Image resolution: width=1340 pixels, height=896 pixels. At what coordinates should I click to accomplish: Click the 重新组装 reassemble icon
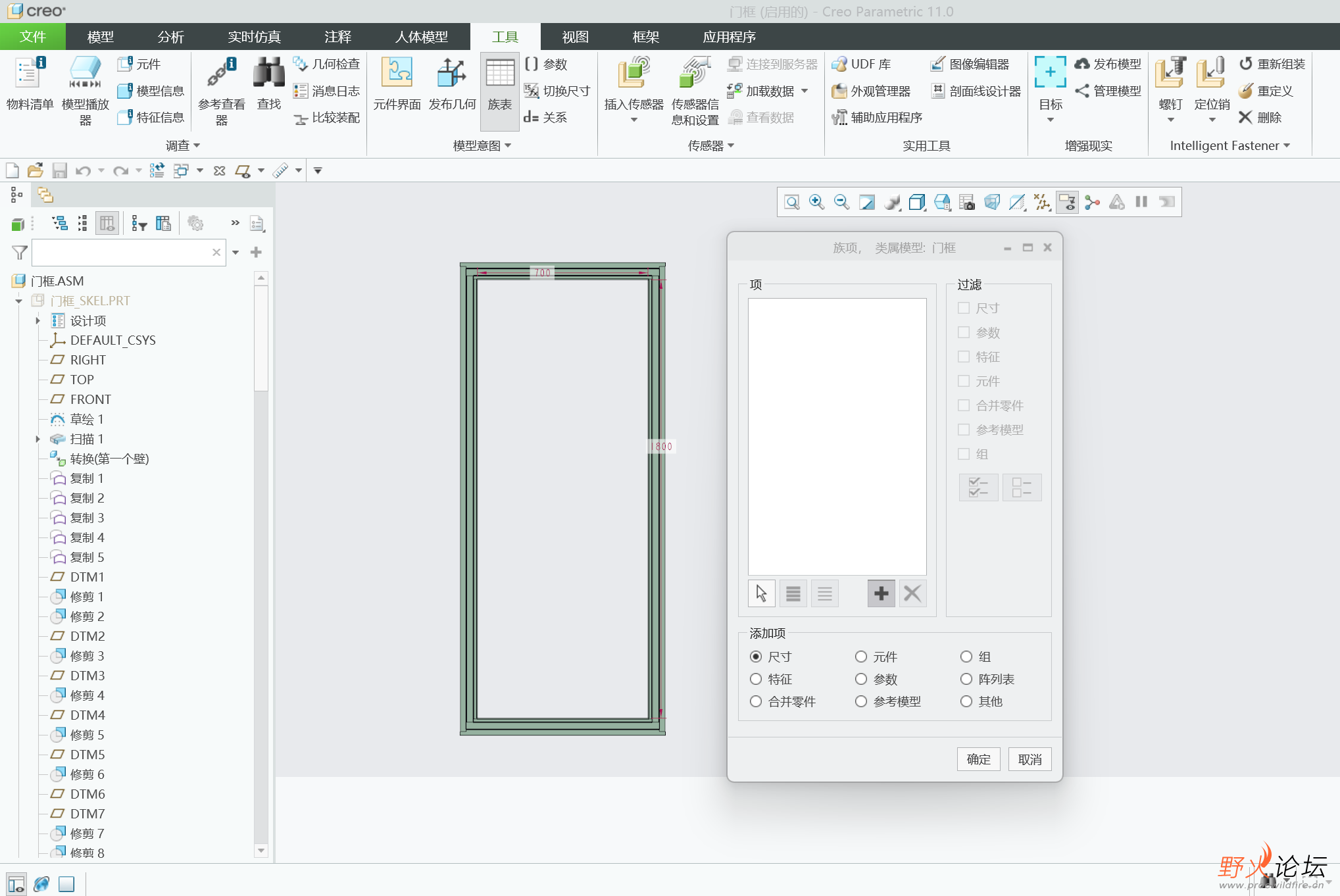pyautogui.click(x=1272, y=64)
